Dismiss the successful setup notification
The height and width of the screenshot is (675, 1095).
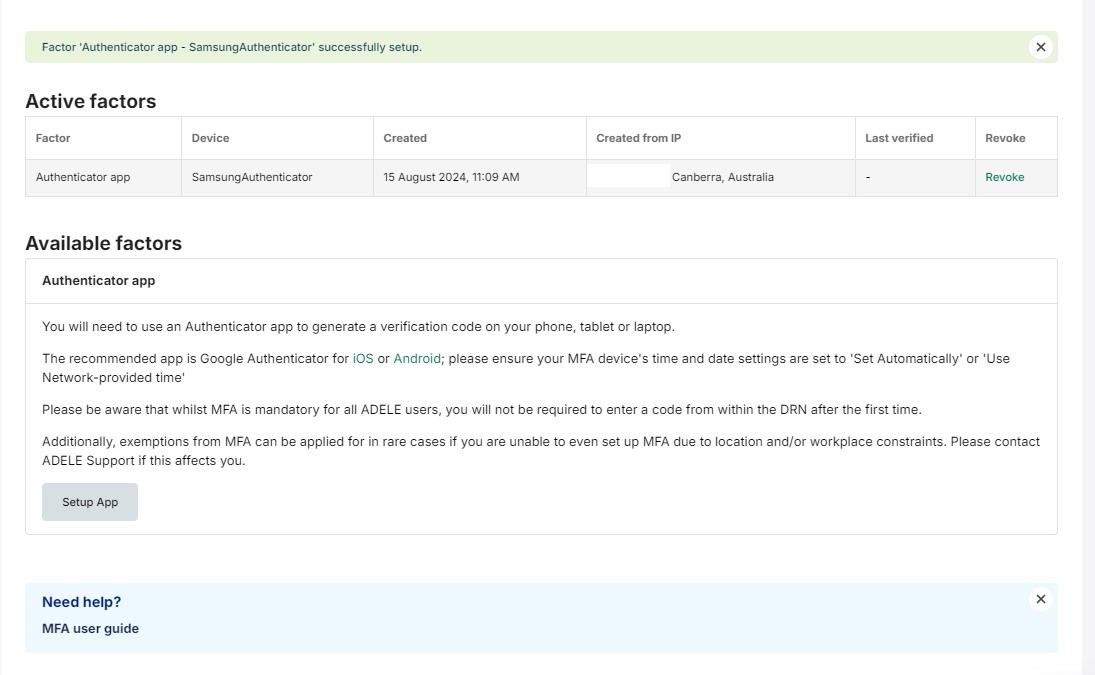[1041, 46]
